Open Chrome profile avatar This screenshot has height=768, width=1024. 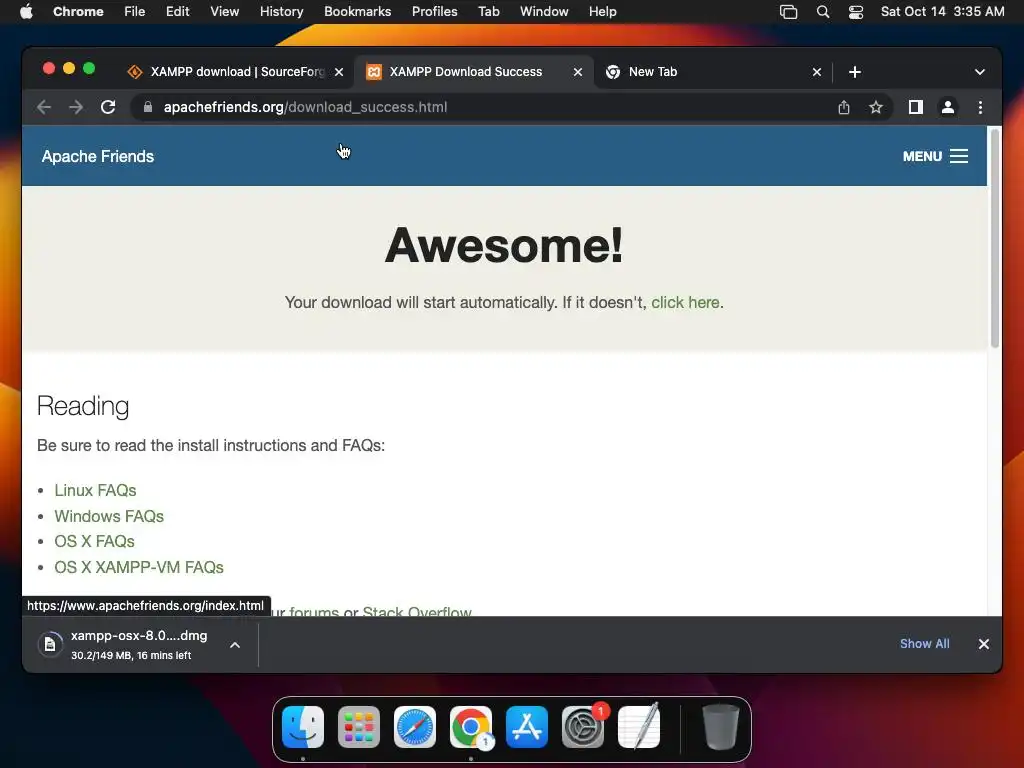[948, 107]
